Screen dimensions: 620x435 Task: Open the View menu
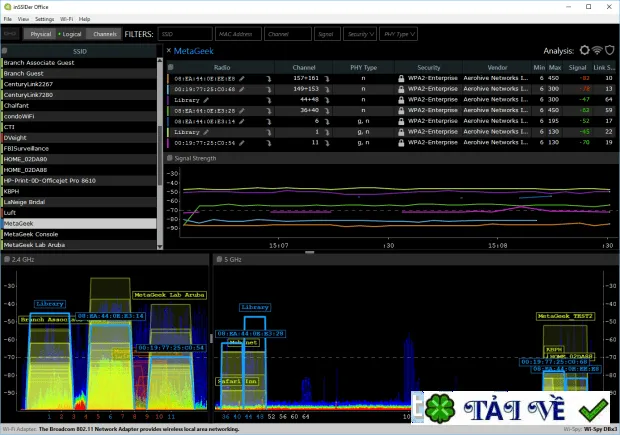pos(23,19)
